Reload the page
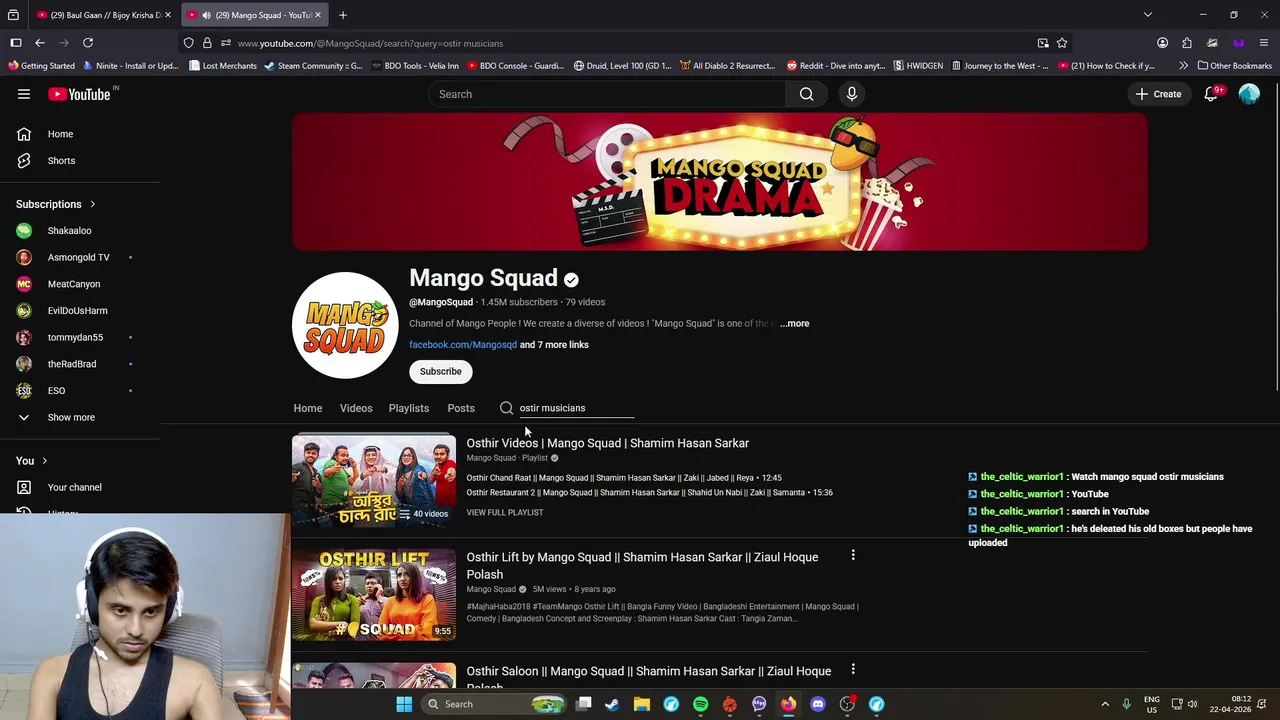Viewport: 1280px width, 720px height. [88, 43]
